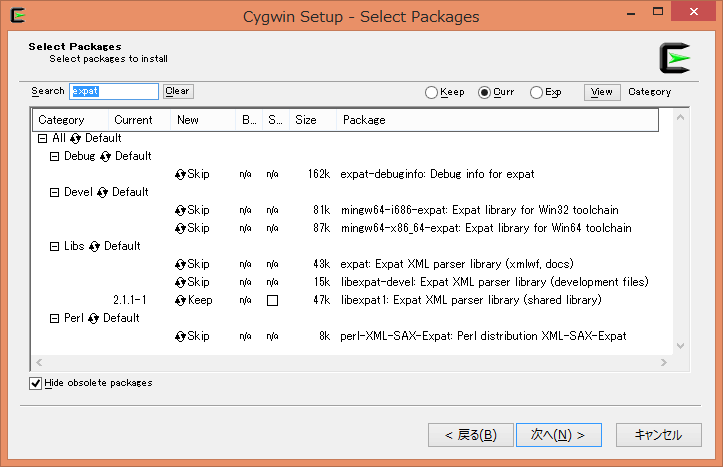Click the perl-XML-SAX-Expat package description
Screen dimensions: 723x467
(483, 336)
